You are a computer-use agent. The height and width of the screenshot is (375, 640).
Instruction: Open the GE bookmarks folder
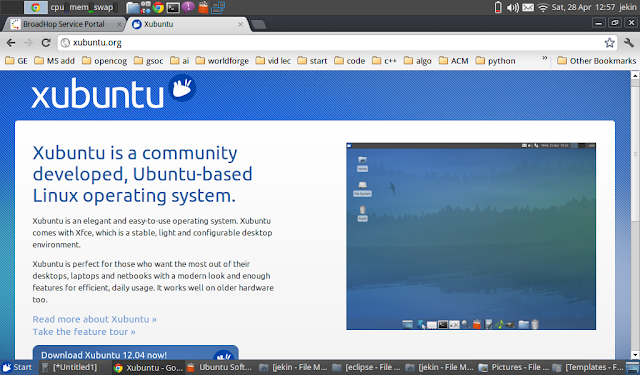tap(16, 61)
